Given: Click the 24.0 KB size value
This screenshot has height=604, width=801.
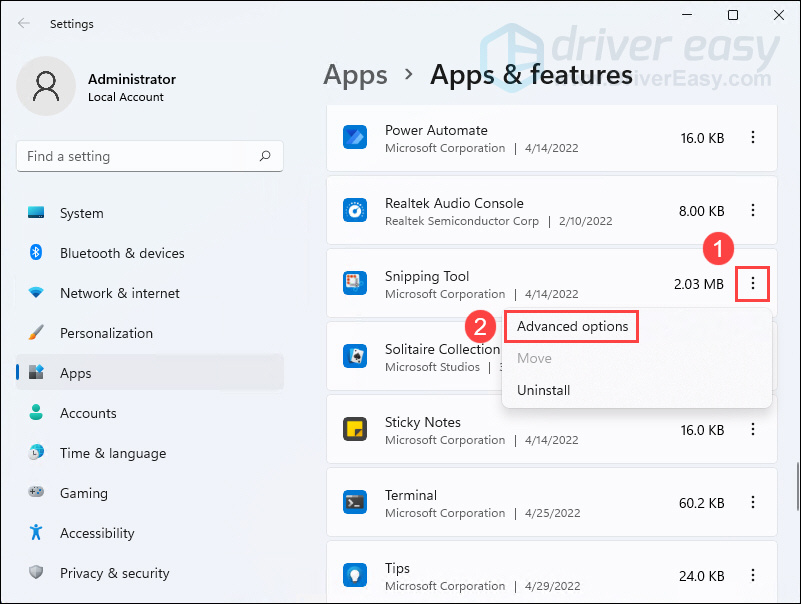Looking at the screenshot, I should tap(701, 576).
